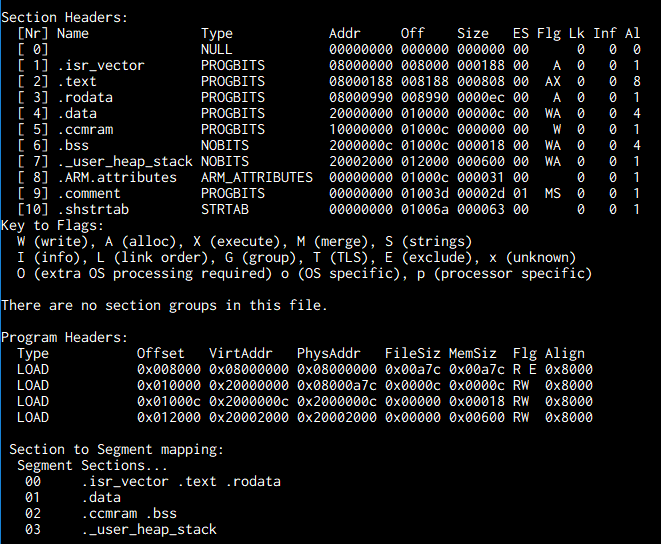The width and height of the screenshot is (661, 544).
Task: Click the .ccmram name in section headers
Action: coord(85,129)
